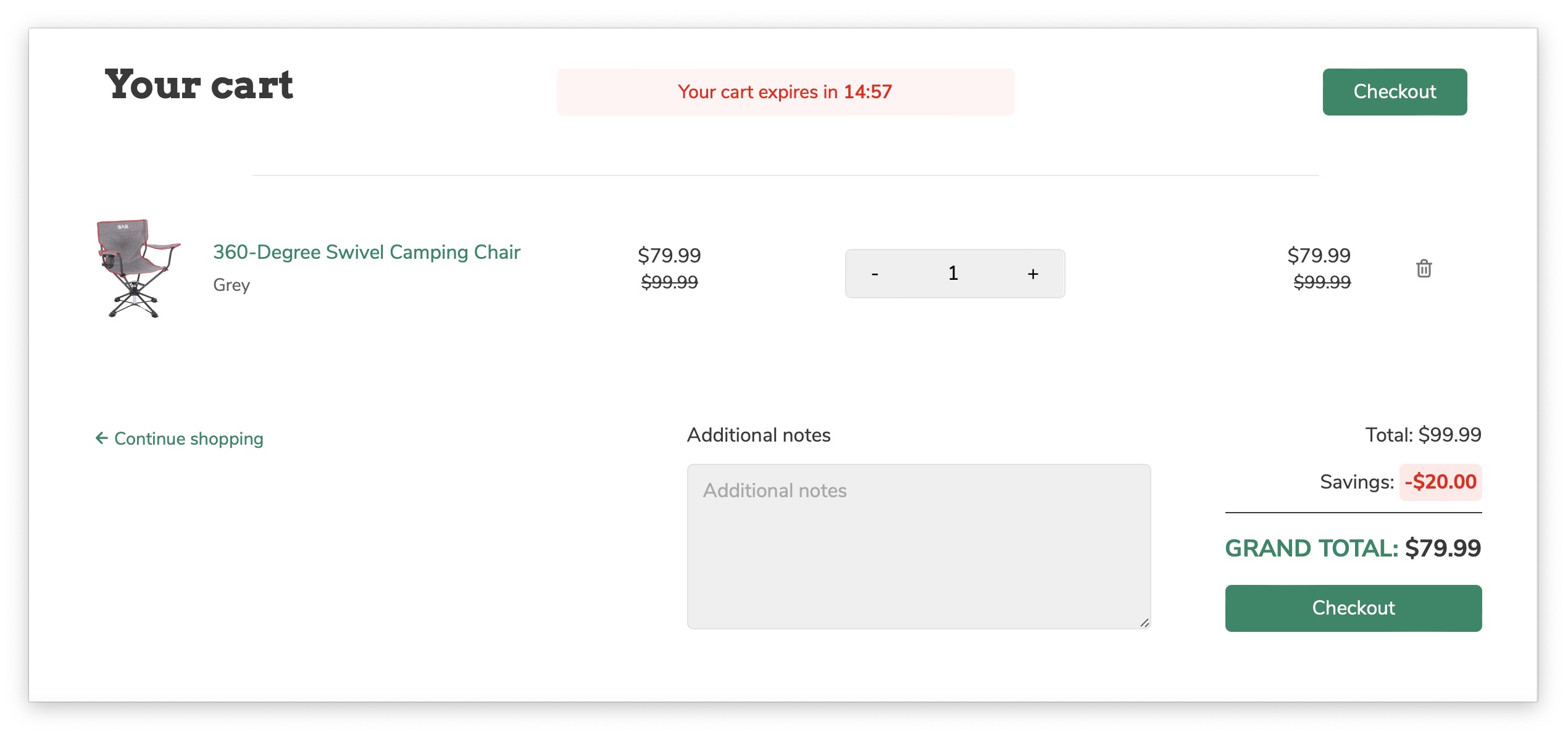Click the Grey variant label
1568x735 pixels.
pos(231,285)
